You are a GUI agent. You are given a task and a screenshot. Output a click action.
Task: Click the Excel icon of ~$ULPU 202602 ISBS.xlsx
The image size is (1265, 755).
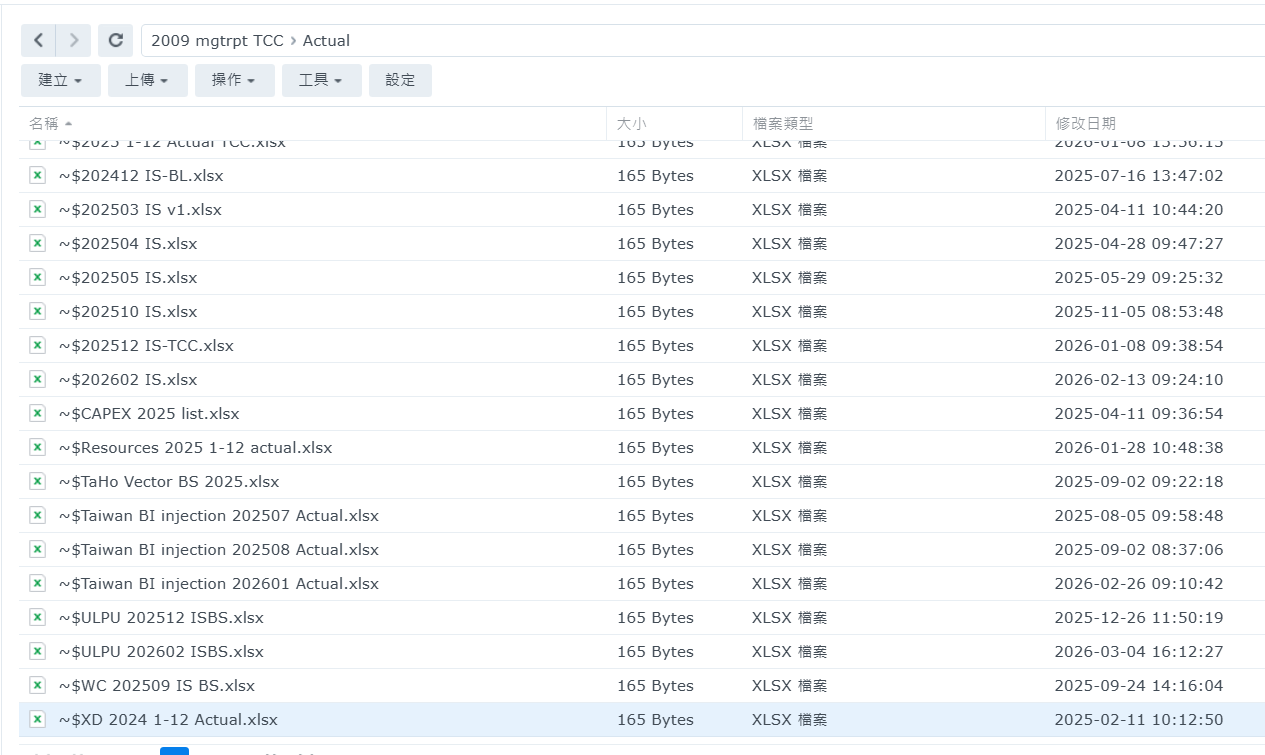coord(37,652)
